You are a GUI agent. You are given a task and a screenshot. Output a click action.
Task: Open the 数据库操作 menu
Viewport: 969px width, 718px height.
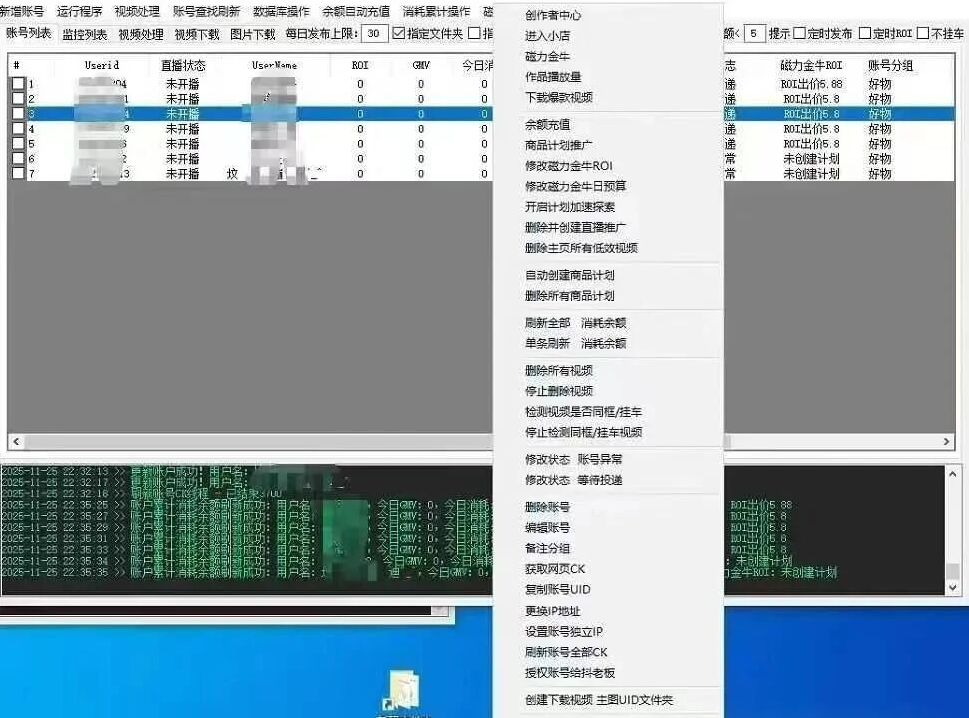tap(281, 11)
